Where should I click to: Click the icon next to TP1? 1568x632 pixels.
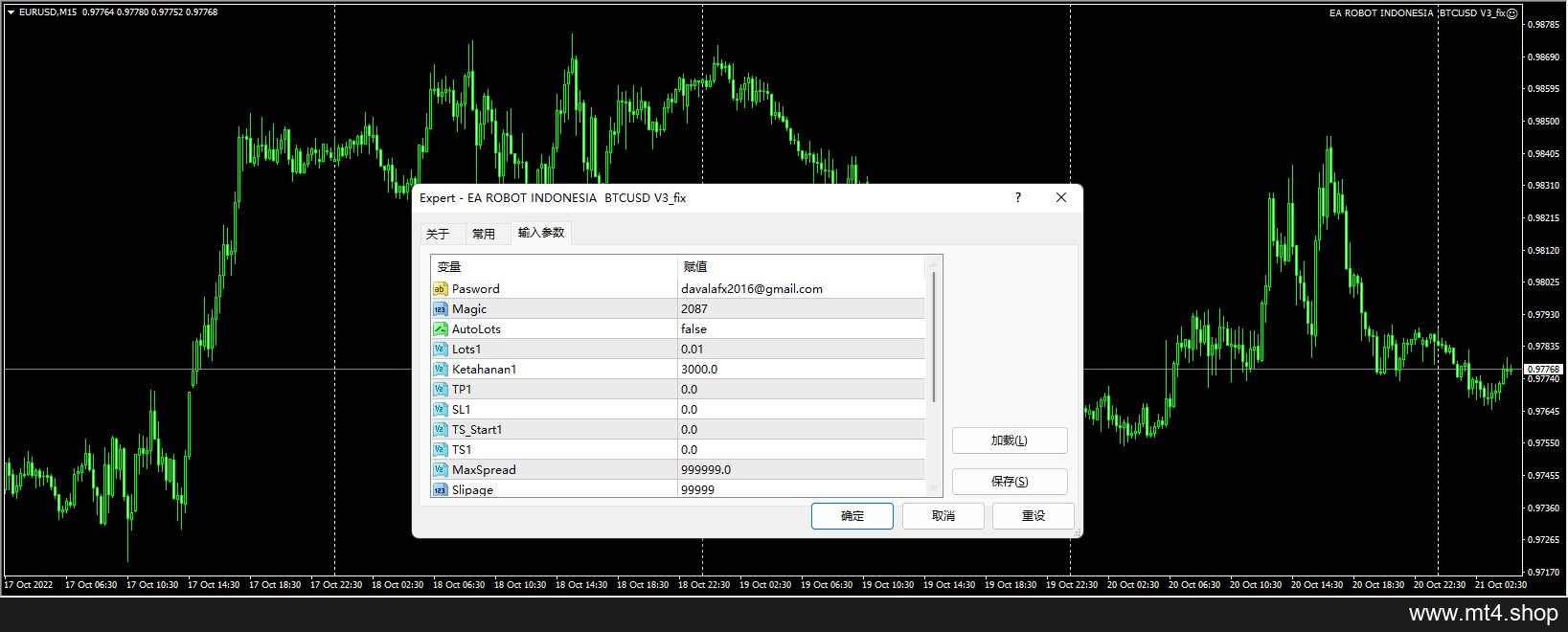click(x=440, y=390)
